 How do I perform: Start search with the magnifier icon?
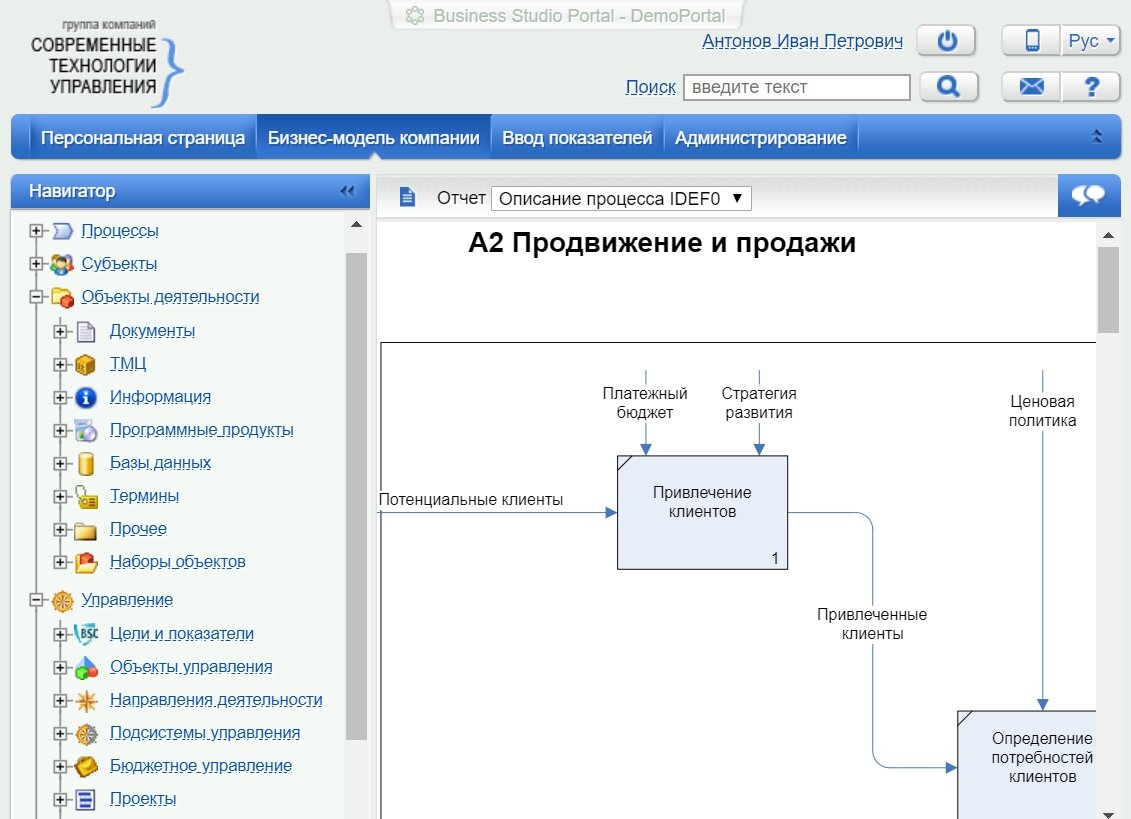coord(948,87)
